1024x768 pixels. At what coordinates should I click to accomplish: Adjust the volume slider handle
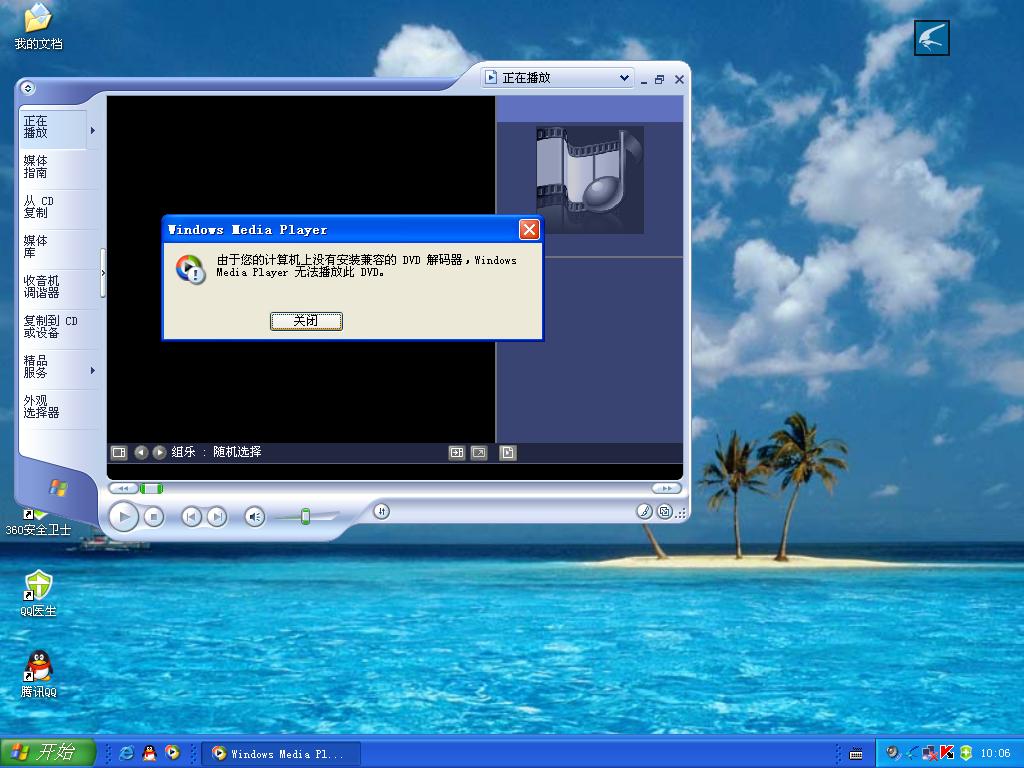tap(305, 517)
